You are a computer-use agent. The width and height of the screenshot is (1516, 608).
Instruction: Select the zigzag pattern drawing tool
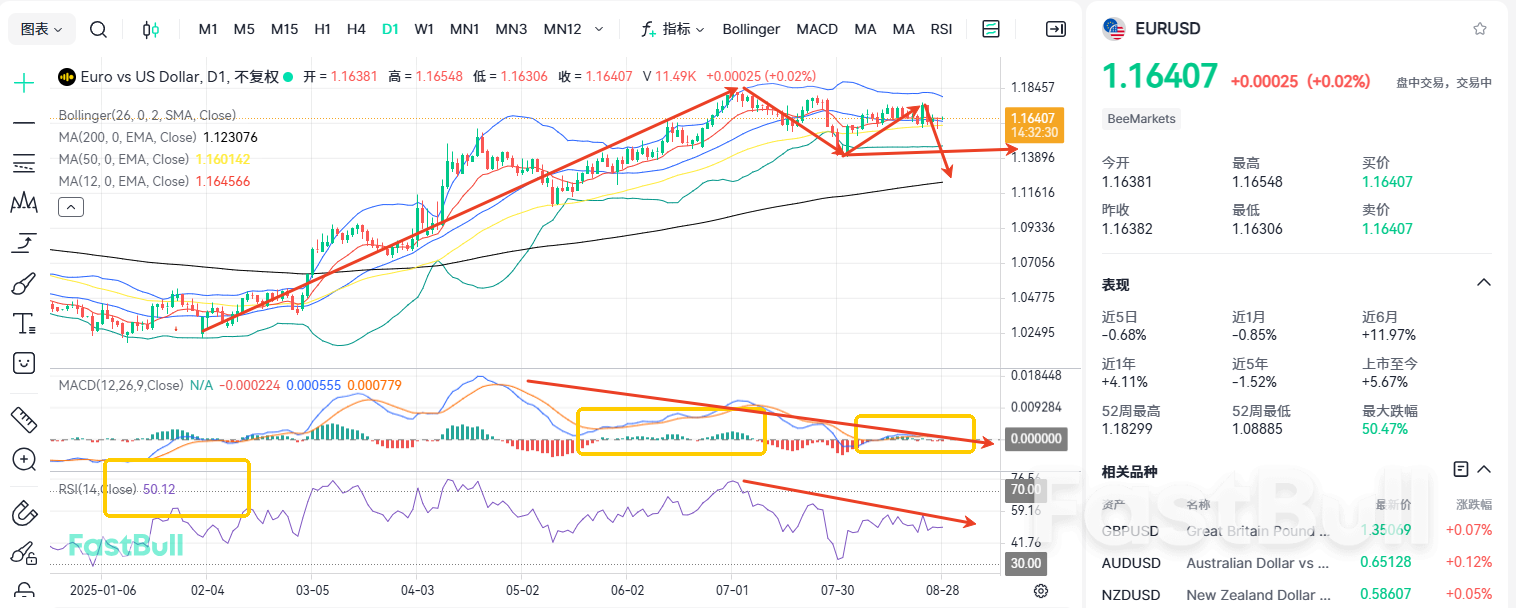tap(23, 203)
